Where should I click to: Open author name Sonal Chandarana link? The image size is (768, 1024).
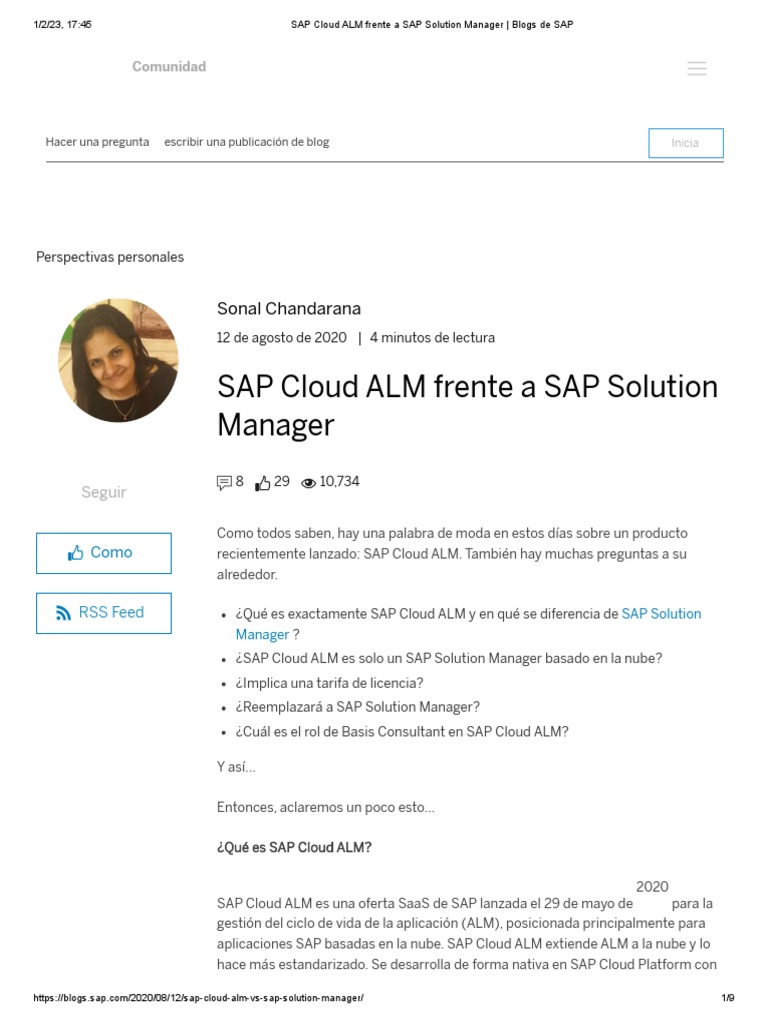[289, 309]
